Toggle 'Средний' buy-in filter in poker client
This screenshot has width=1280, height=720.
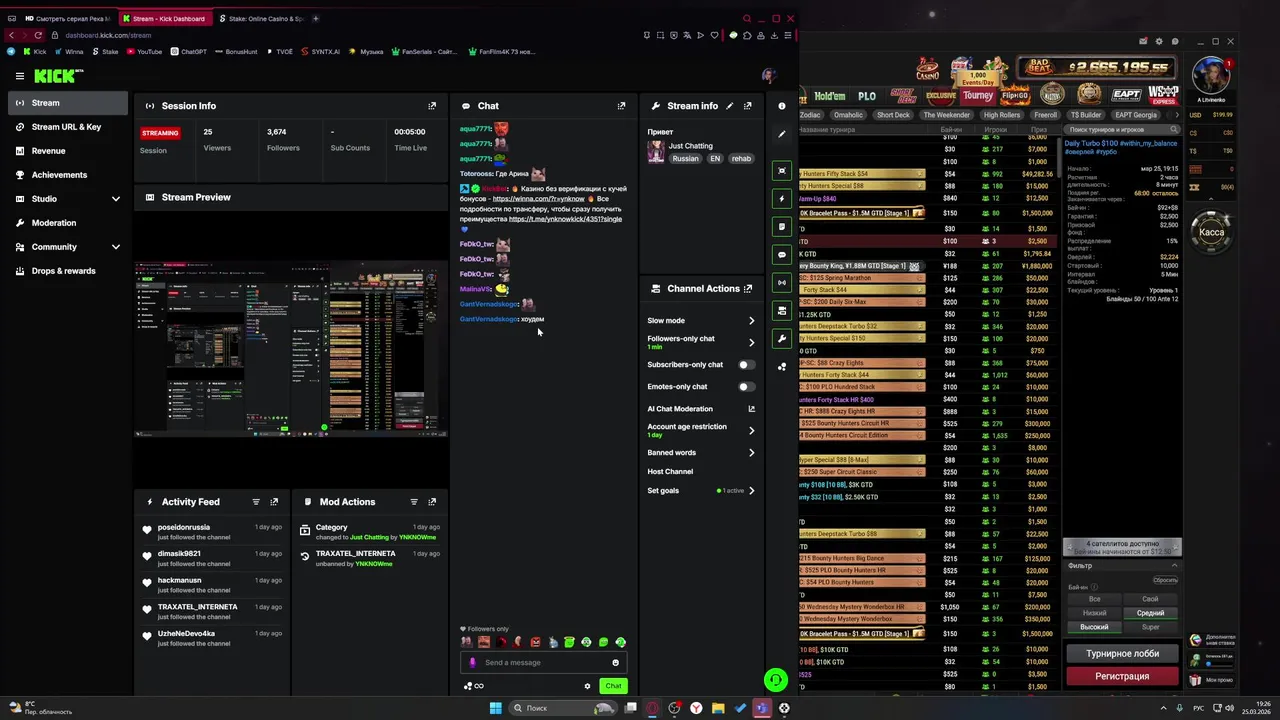click(1150, 613)
